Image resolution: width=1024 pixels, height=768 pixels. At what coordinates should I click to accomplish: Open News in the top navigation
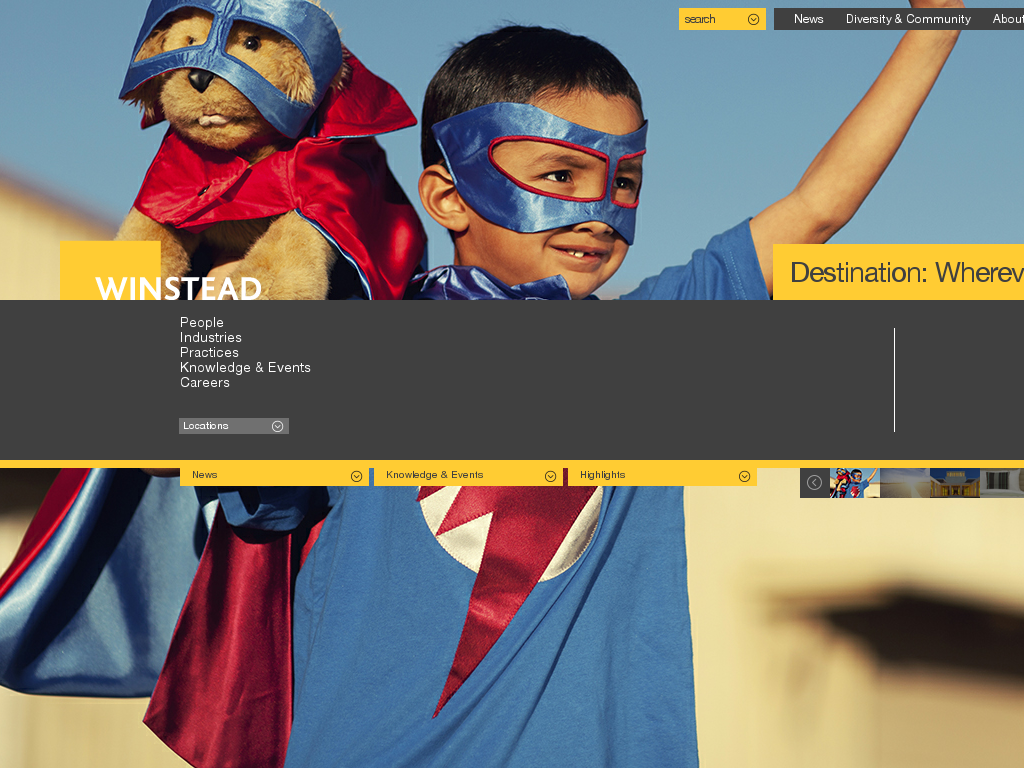808,19
